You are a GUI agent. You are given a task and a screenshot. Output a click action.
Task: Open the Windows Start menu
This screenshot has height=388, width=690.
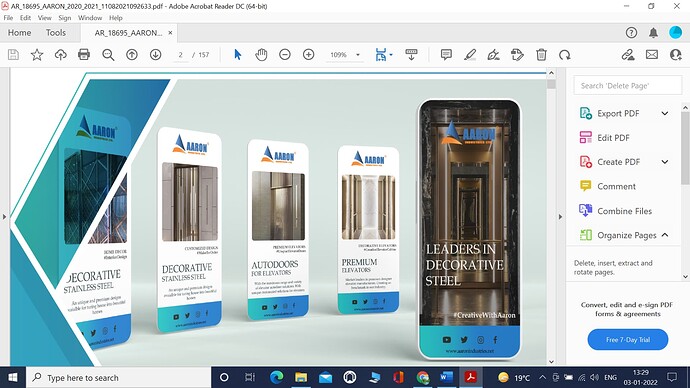pyautogui.click(x=13, y=377)
